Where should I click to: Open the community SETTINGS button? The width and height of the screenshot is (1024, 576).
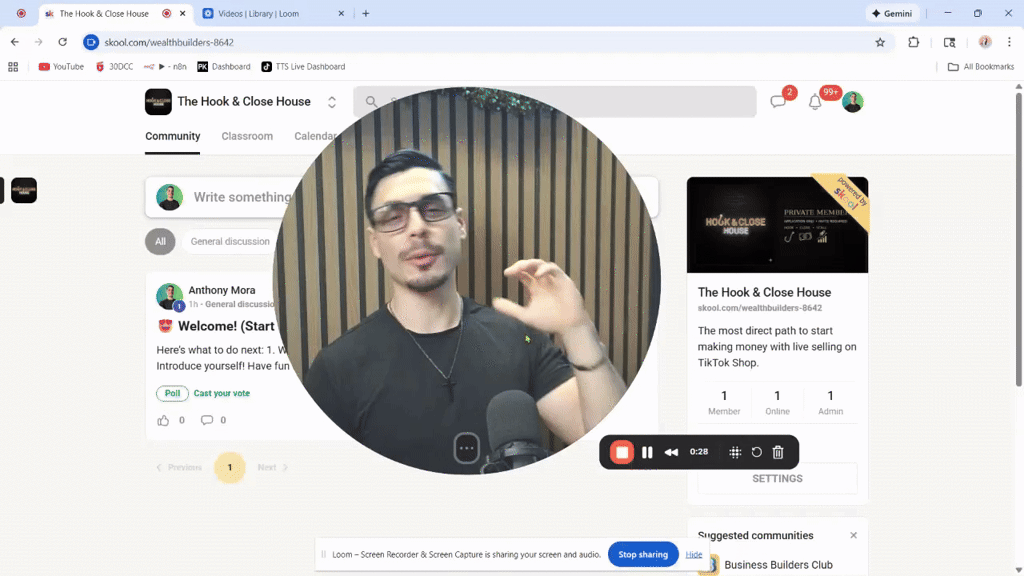click(x=777, y=479)
